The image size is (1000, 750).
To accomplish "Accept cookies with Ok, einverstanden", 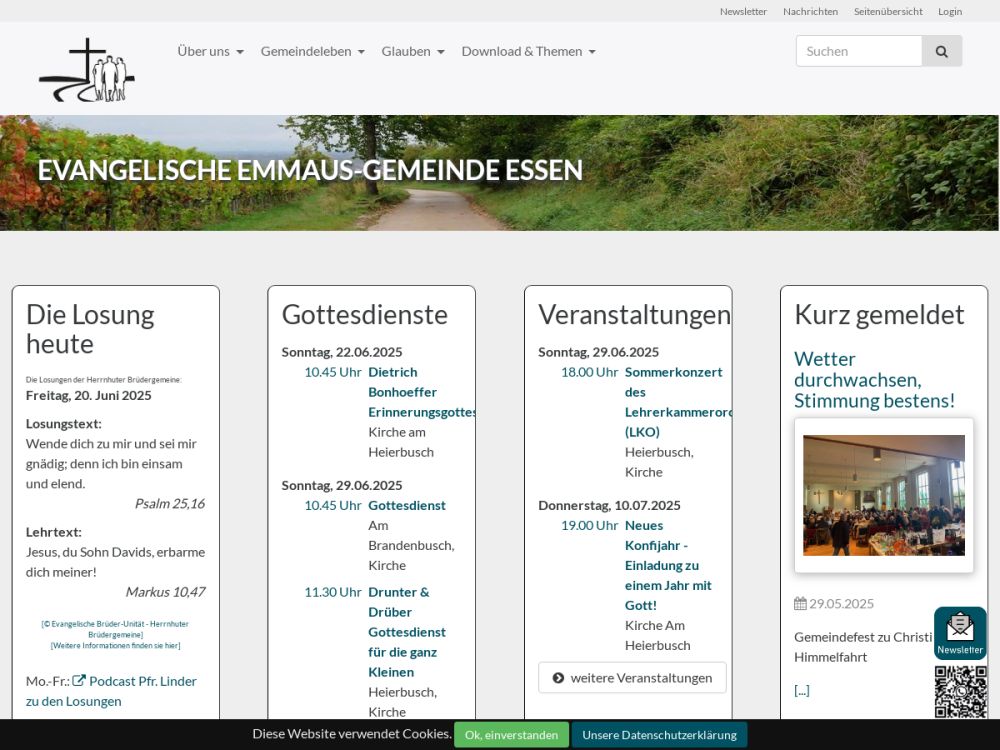I will coord(511,735).
